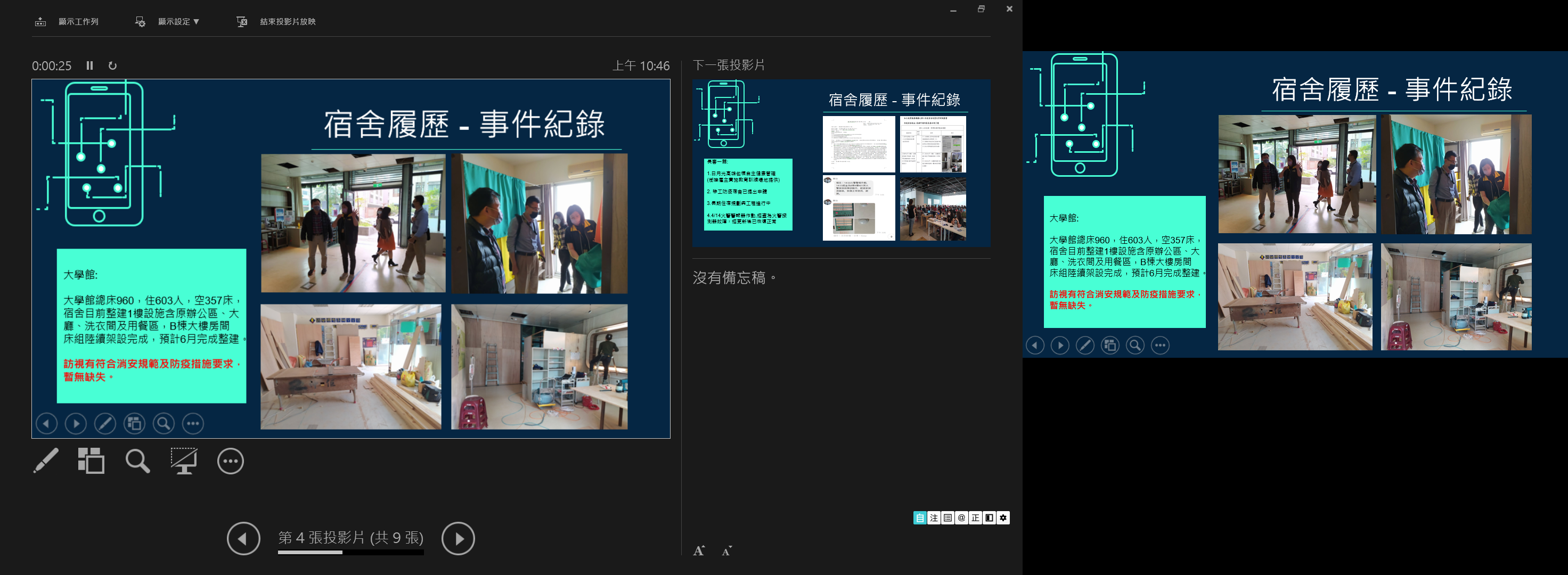Expand the 顯示設定 dropdown
This screenshot has height=575, width=1568.
tap(178, 22)
